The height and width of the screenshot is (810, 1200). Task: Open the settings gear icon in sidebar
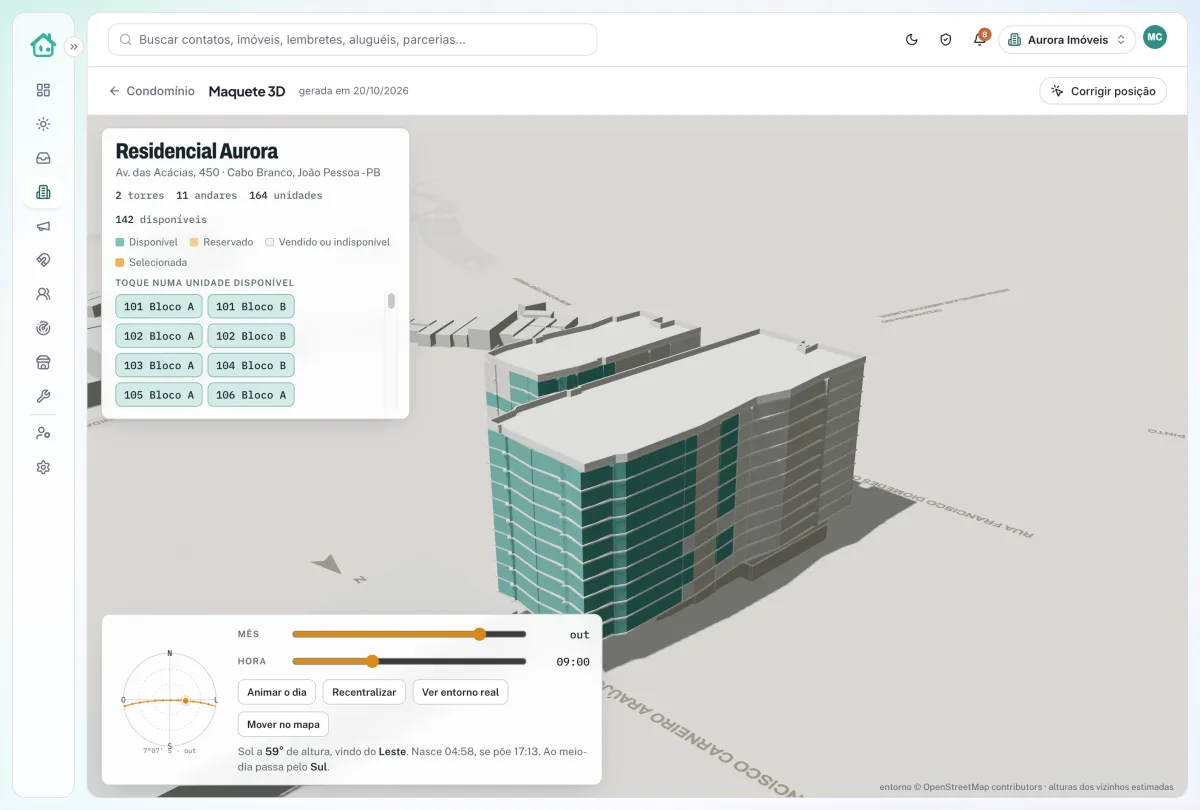43,467
